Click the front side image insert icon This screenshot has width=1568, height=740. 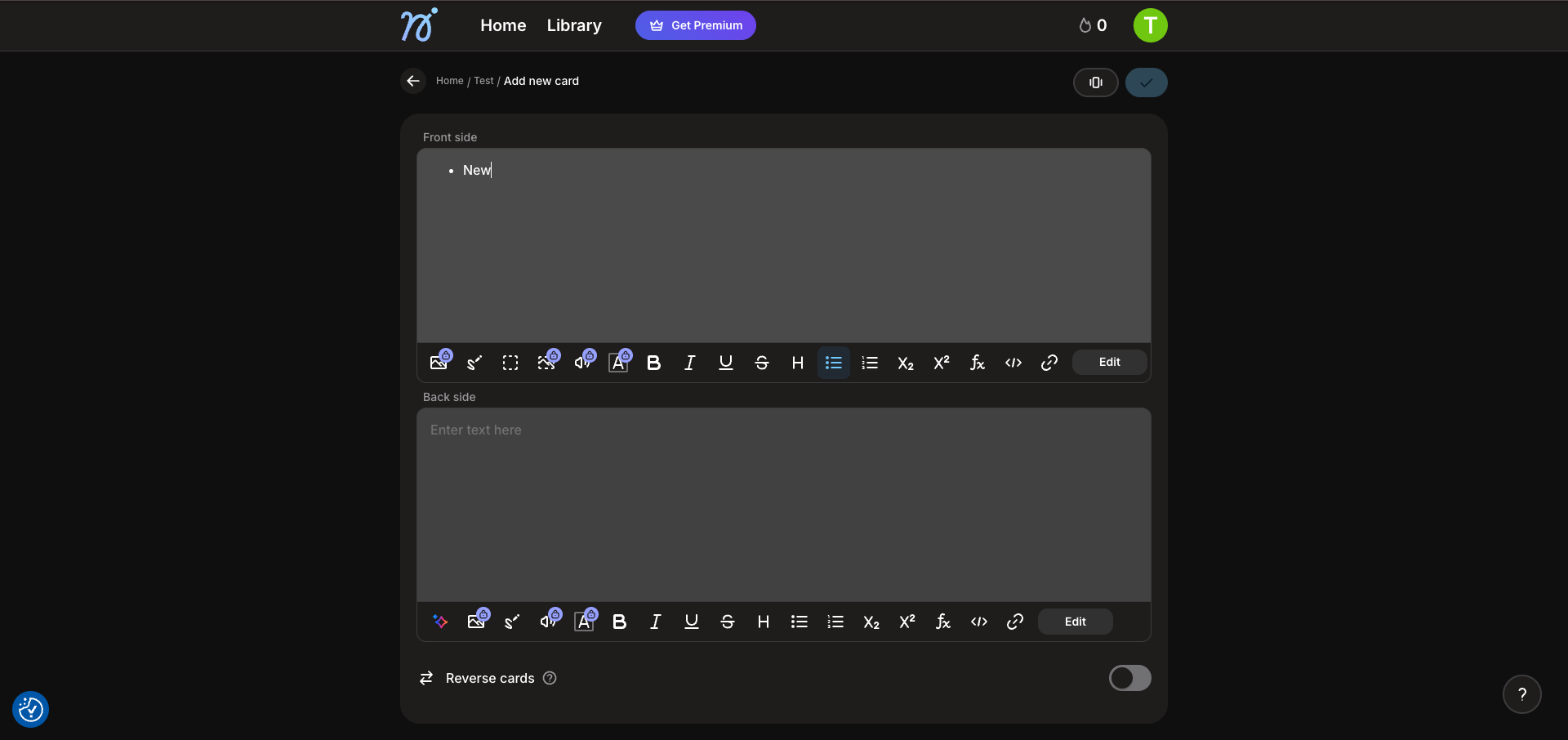439,363
